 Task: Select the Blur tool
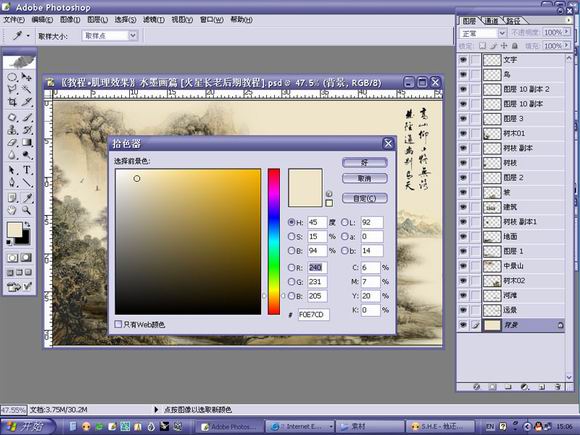[12, 155]
